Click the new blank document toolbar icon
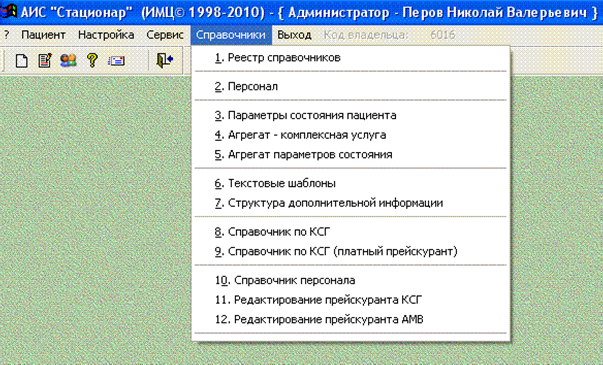 pos(22,60)
